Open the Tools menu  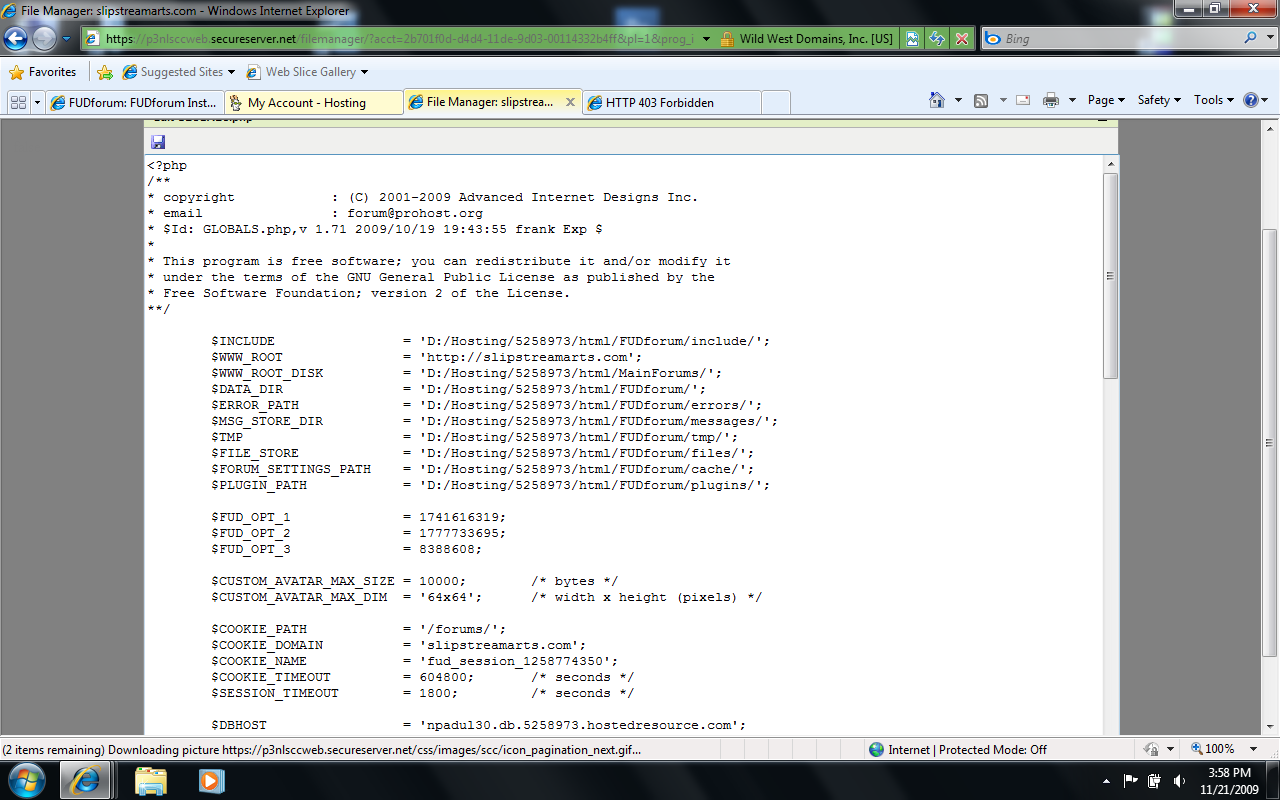[x=1215, y=100]
